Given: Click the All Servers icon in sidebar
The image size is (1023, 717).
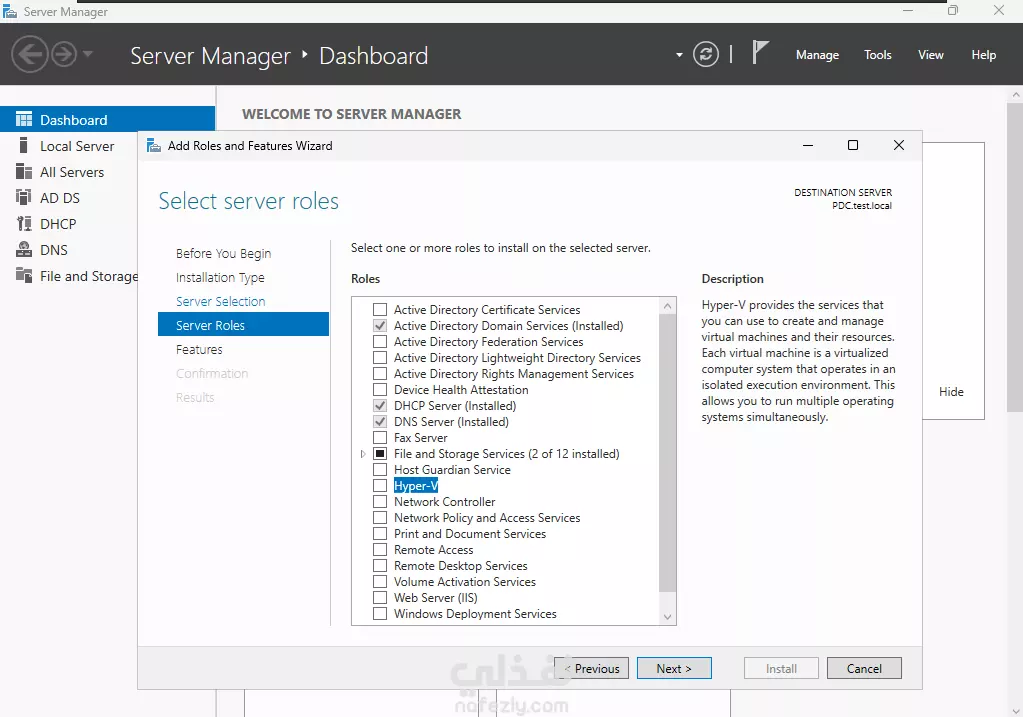Looking at the screenshot, I should [x=23, y=172].
